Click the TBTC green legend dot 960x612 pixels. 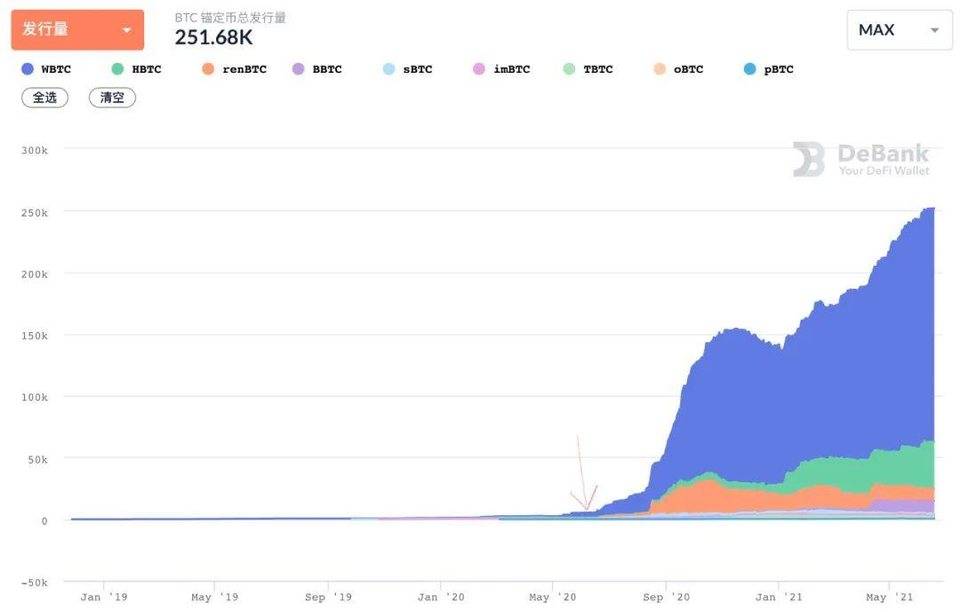tap(569, 69)
